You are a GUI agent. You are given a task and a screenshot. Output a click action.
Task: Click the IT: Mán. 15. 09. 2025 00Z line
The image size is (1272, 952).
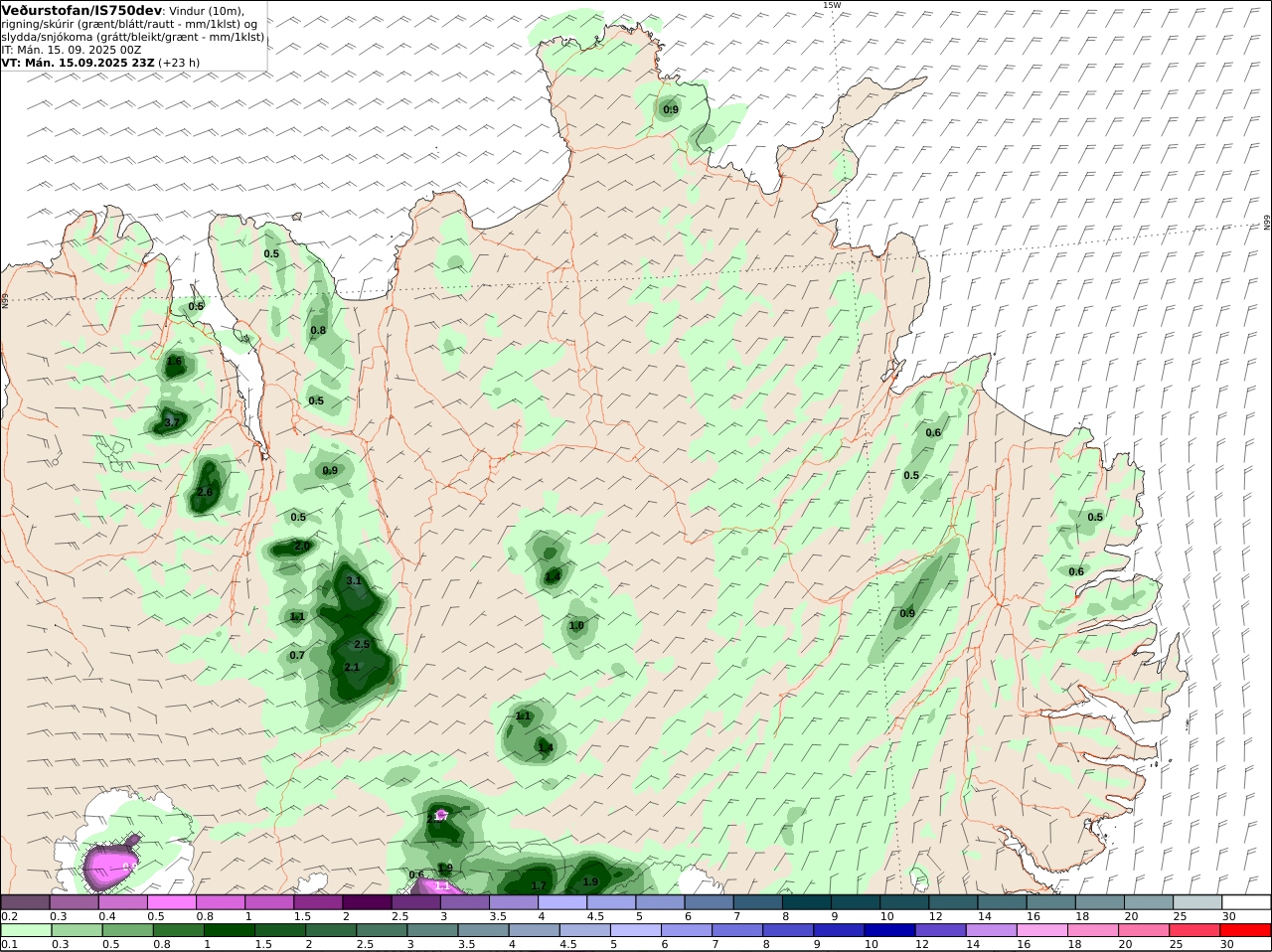[72, 49]
